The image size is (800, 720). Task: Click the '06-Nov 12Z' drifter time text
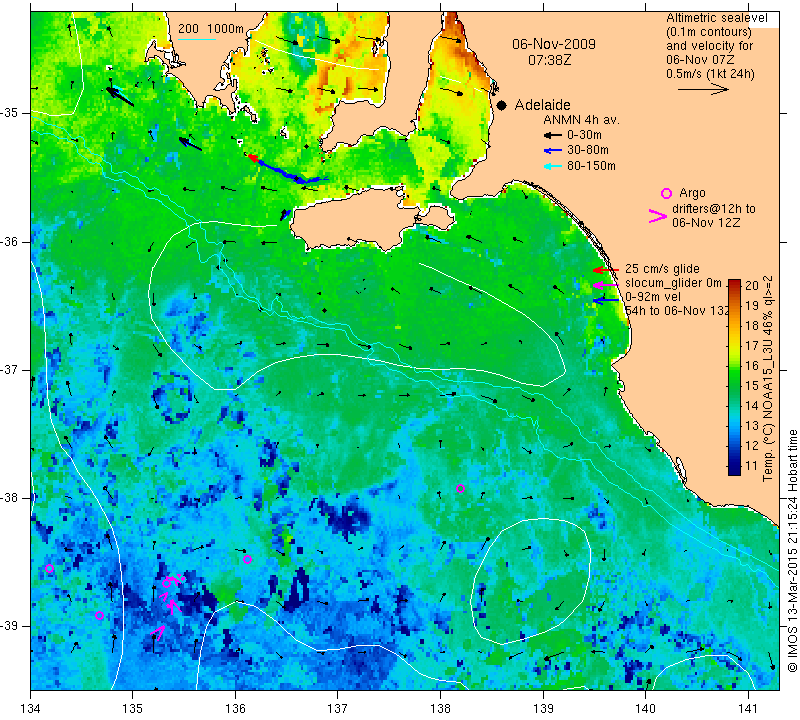pos(706,222)
